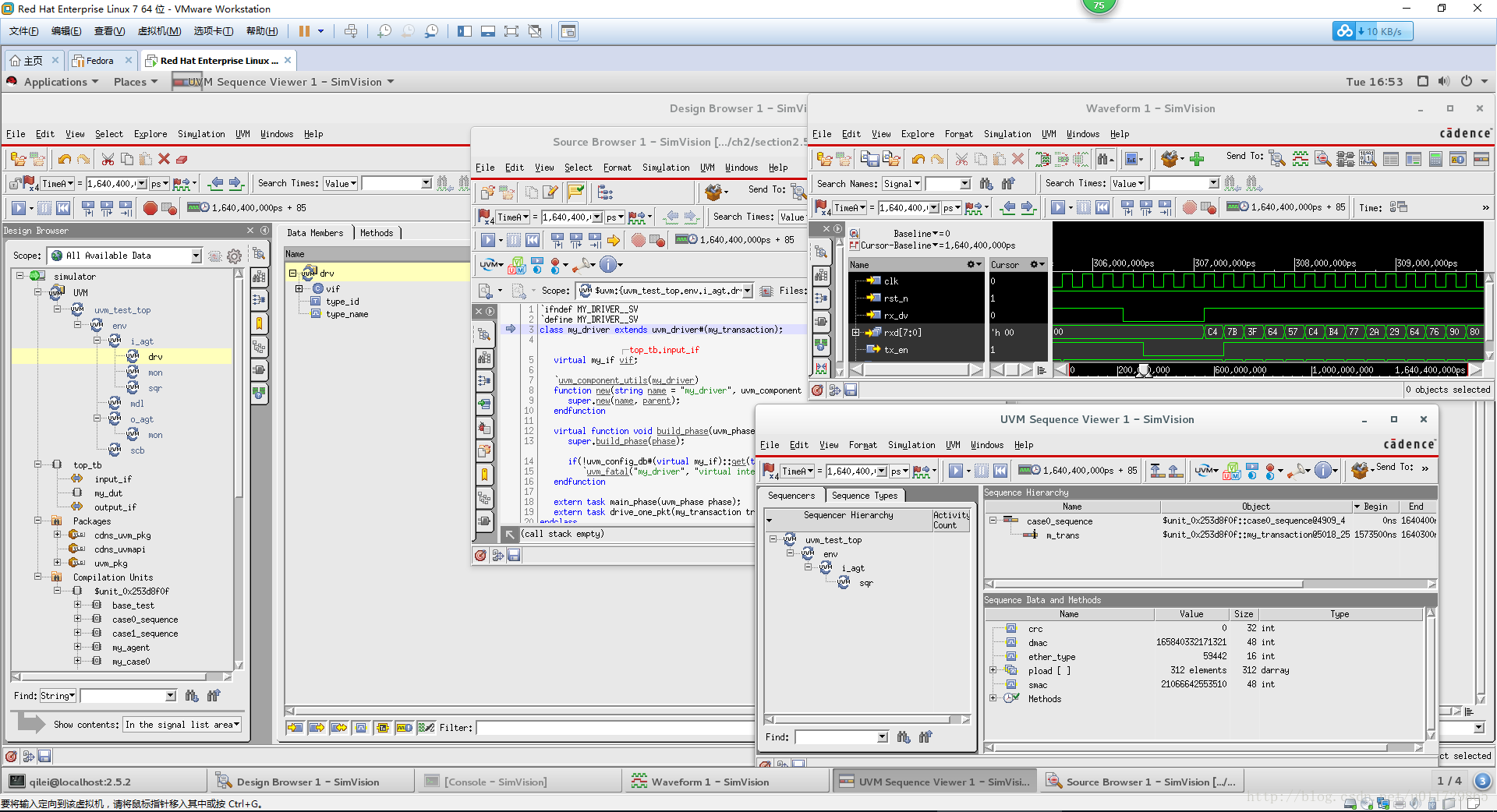Toggle the lock icon beside TimeA in Design Browser
Screen dimensions: 1497x812
pos(16,184)
